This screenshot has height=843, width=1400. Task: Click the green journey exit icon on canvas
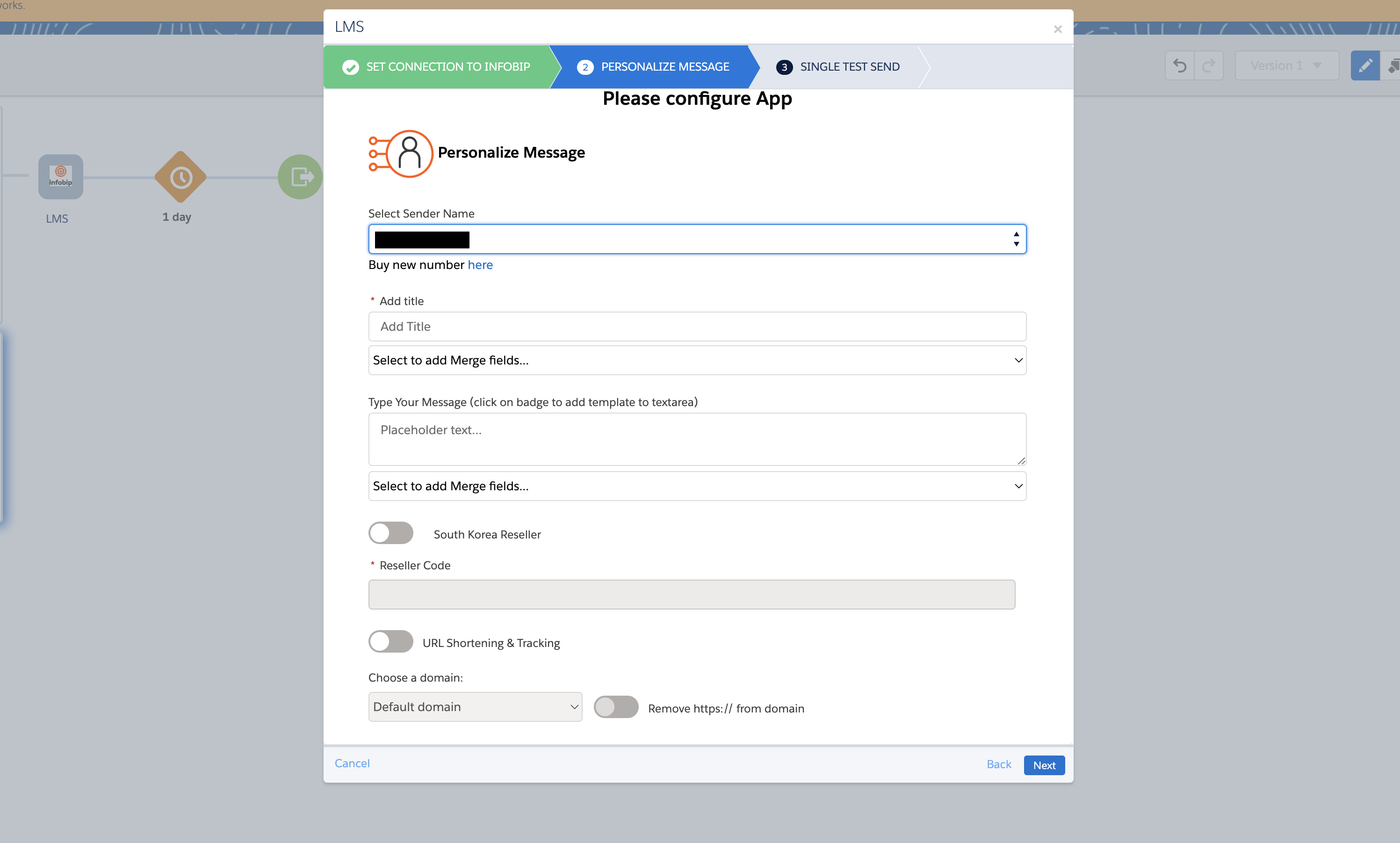(300, 176)
